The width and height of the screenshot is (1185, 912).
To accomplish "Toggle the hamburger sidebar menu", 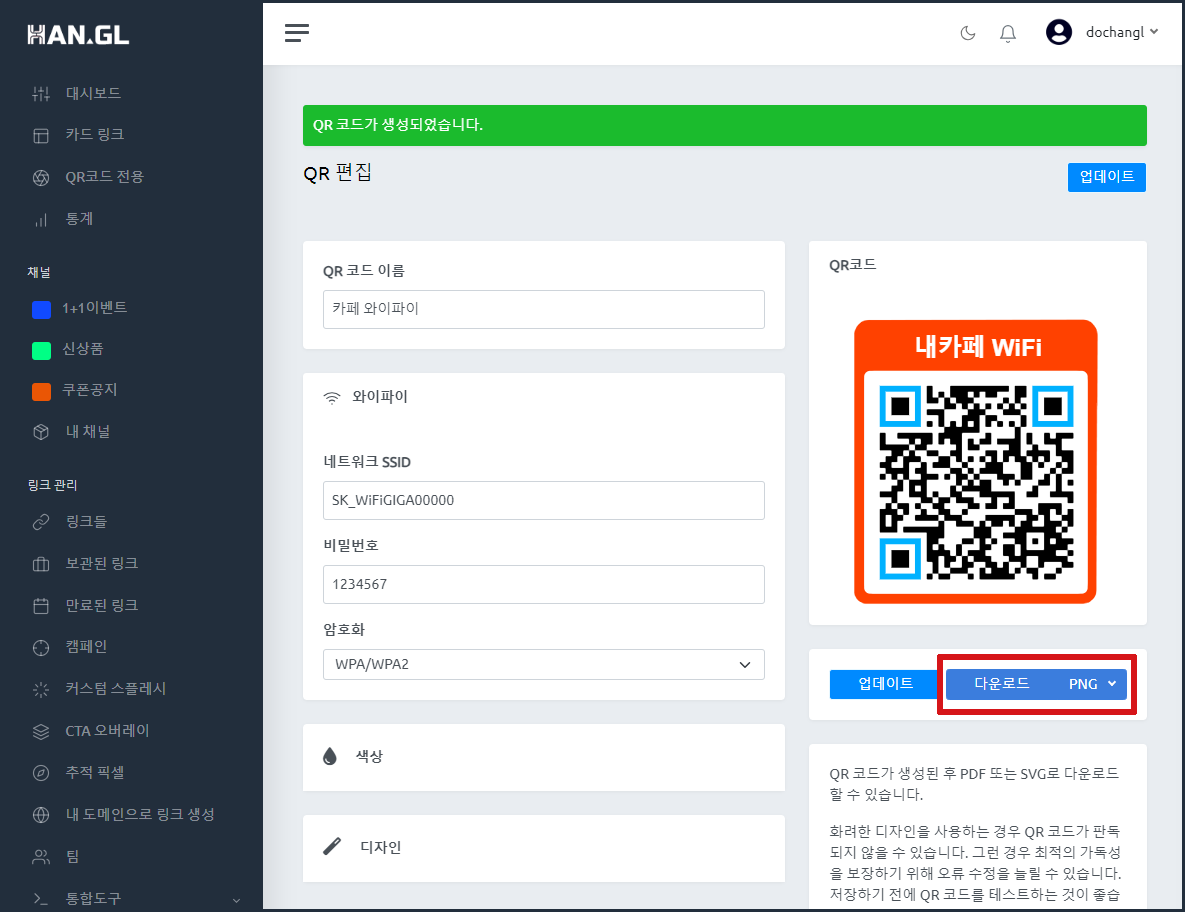I will 297,32.
